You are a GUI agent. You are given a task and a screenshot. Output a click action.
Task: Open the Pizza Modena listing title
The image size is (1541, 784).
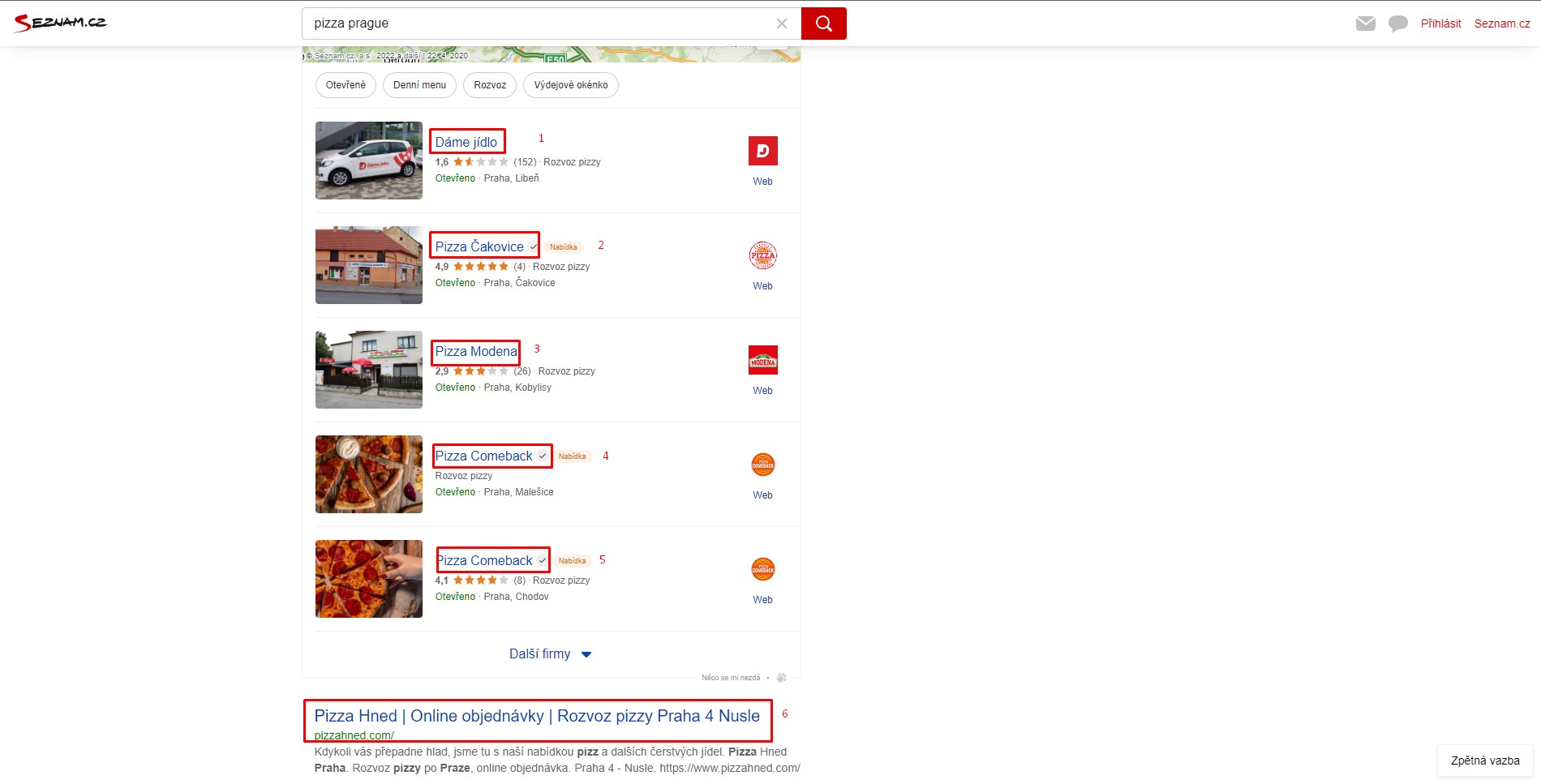[x=476, y=351]
